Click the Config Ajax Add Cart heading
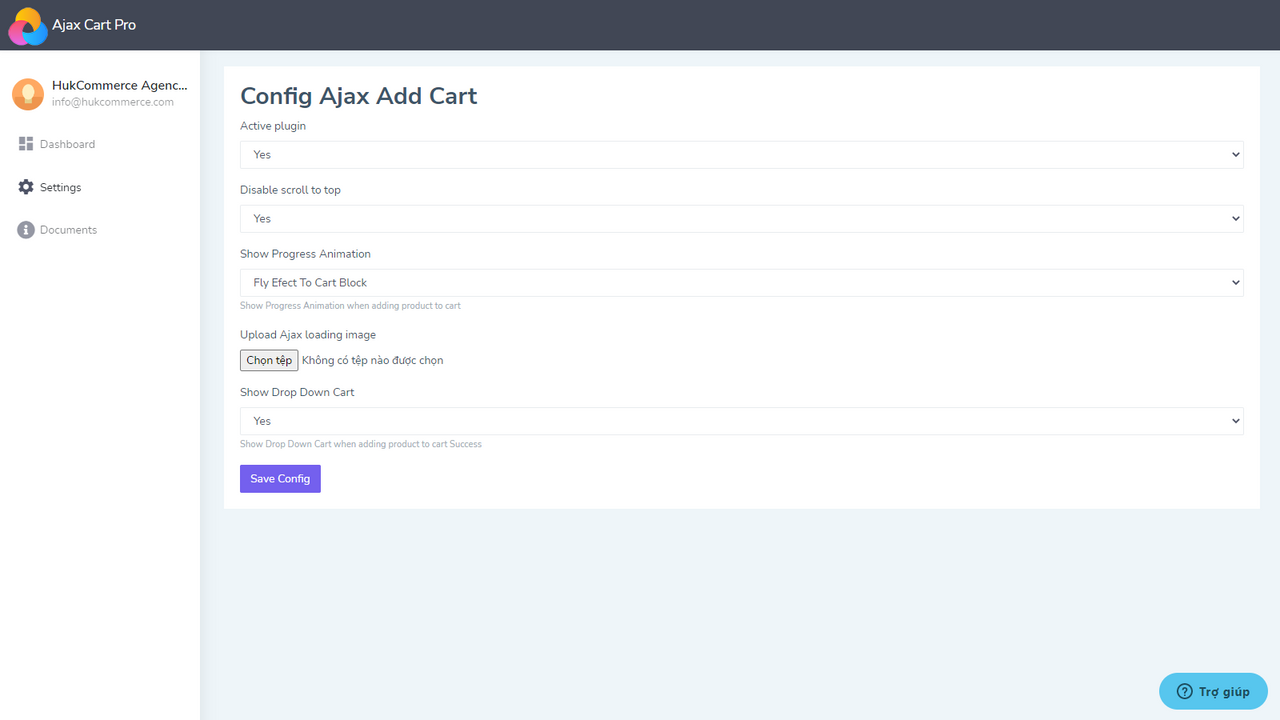The width and height of the screenshot is (1280, 720). coord(358,95)
